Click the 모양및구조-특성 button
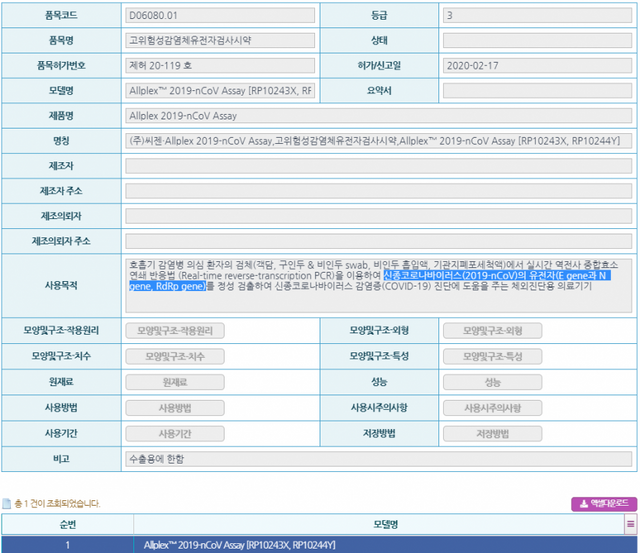The image size is (640, 553). 492,356
